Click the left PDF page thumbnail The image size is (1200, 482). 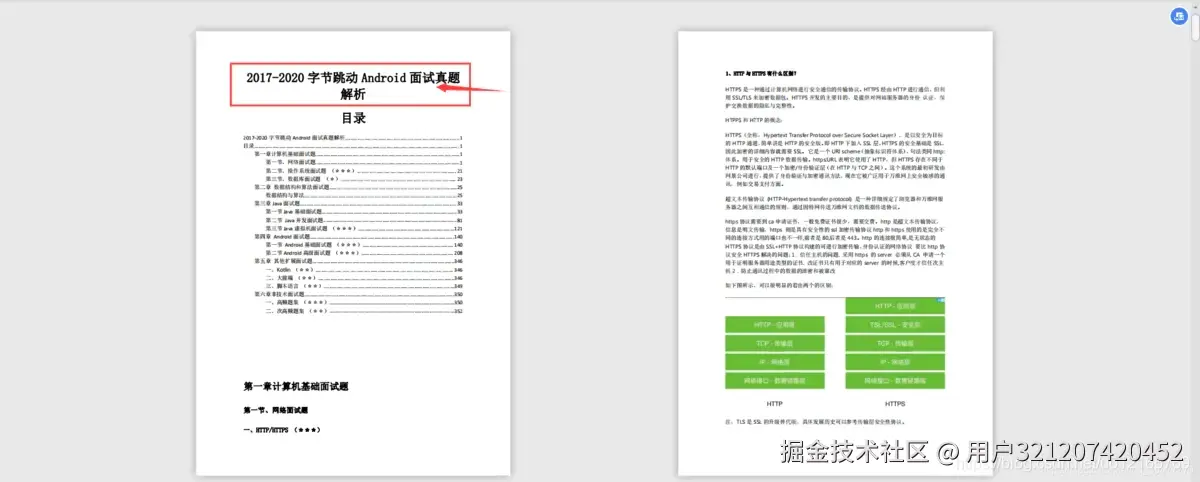(353, 253)
